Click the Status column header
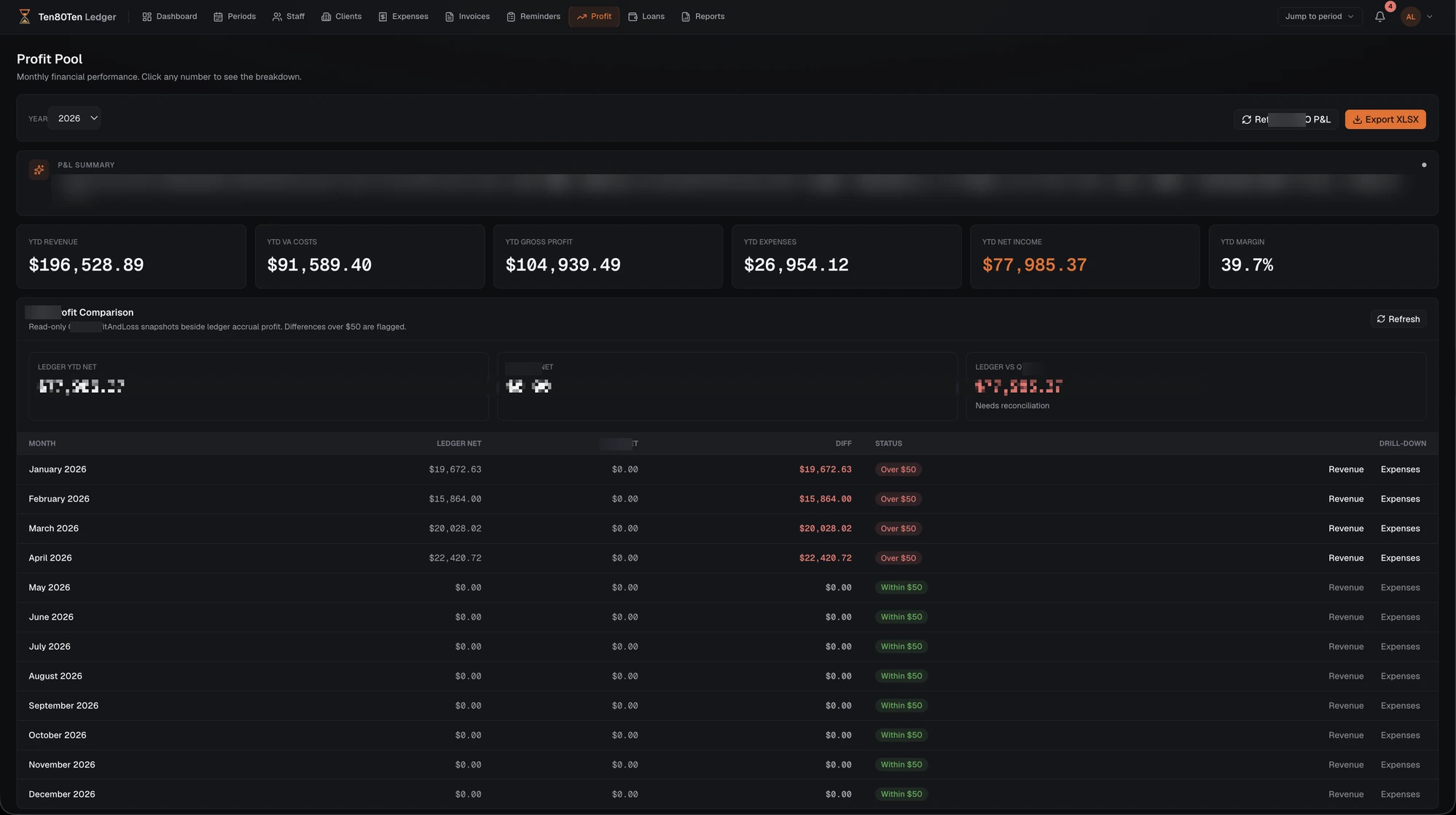 (888, 443)
